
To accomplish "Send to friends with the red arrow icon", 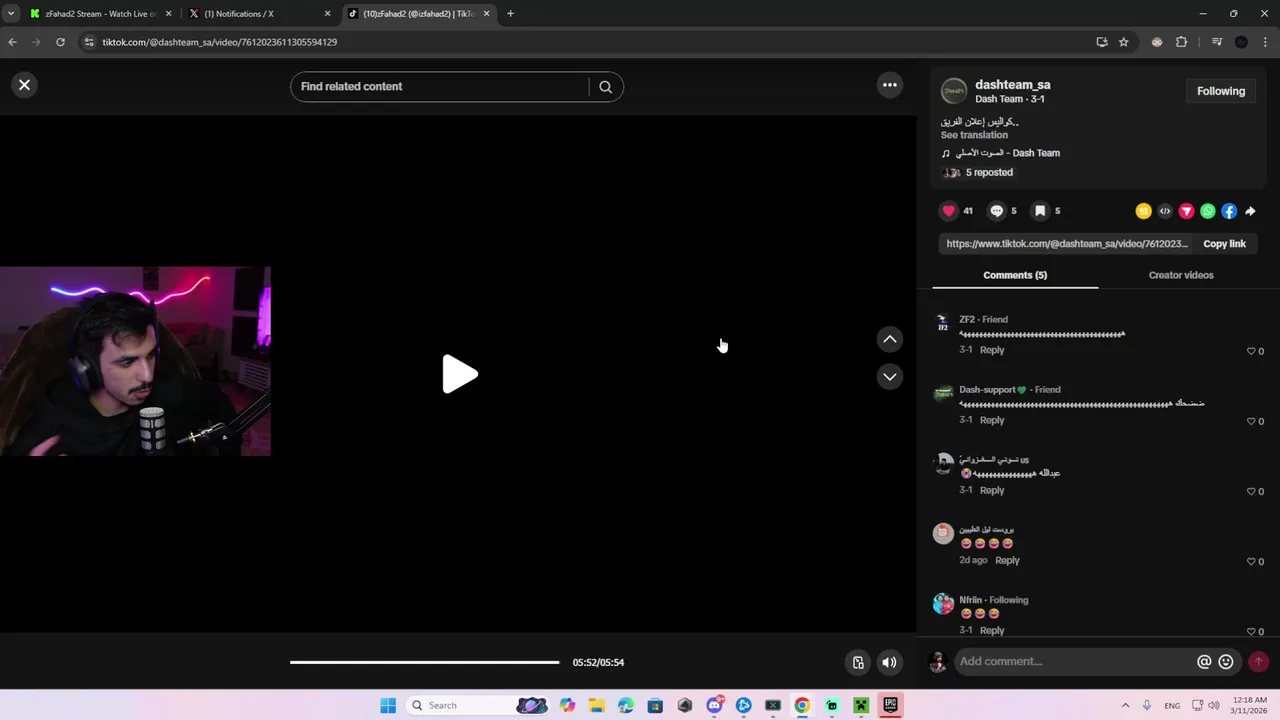I will click(1186, 211).
